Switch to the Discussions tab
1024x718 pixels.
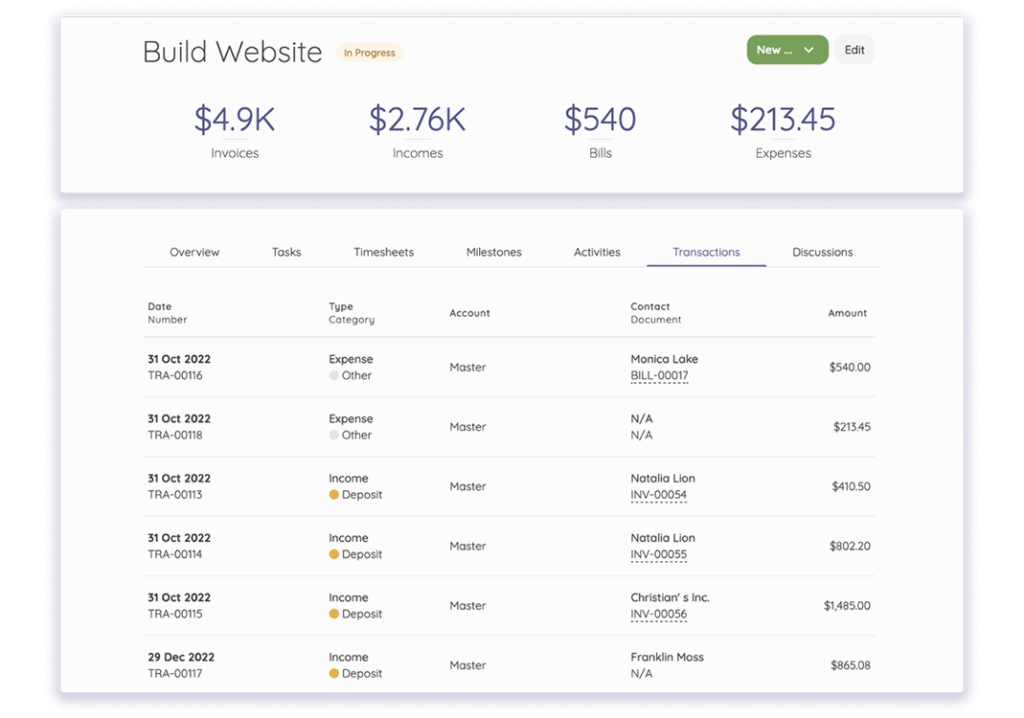pos(822,252)
